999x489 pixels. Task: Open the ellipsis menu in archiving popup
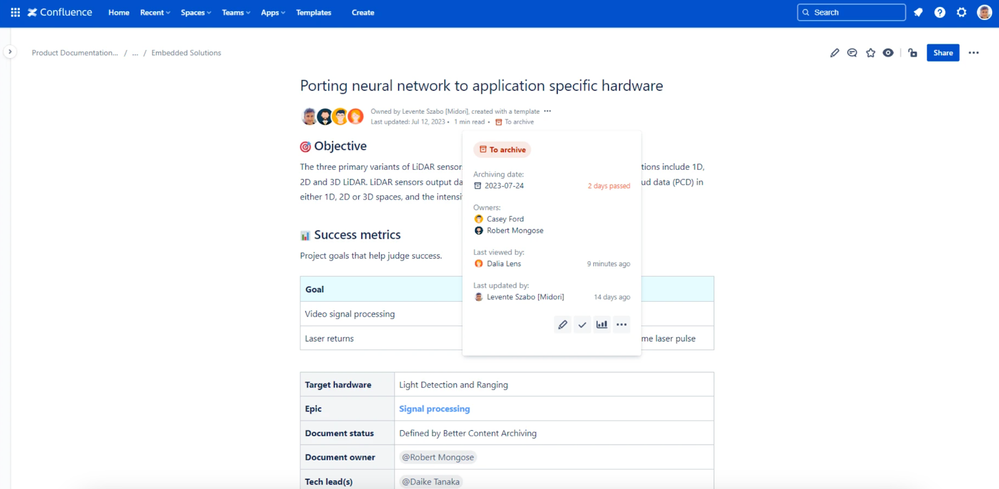pyautogui.click(x=621, y=325)
